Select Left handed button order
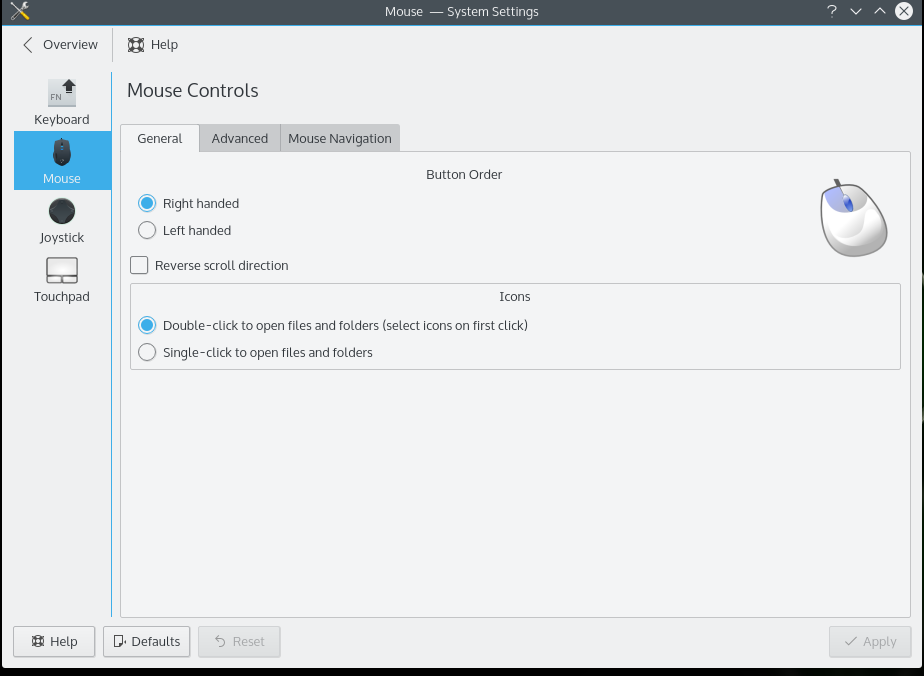The height and width of the screenshot is (676, 924). [184, 230]
